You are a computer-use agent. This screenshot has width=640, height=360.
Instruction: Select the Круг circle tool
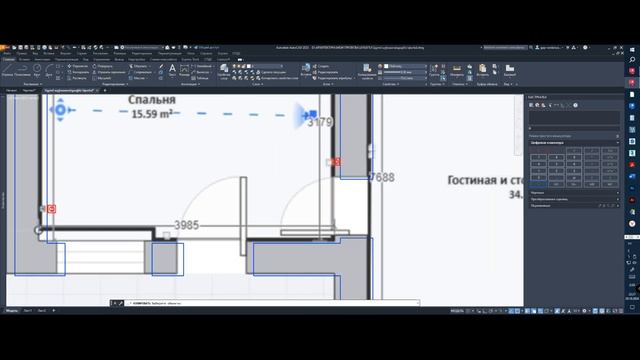click(x=37, y=70)
